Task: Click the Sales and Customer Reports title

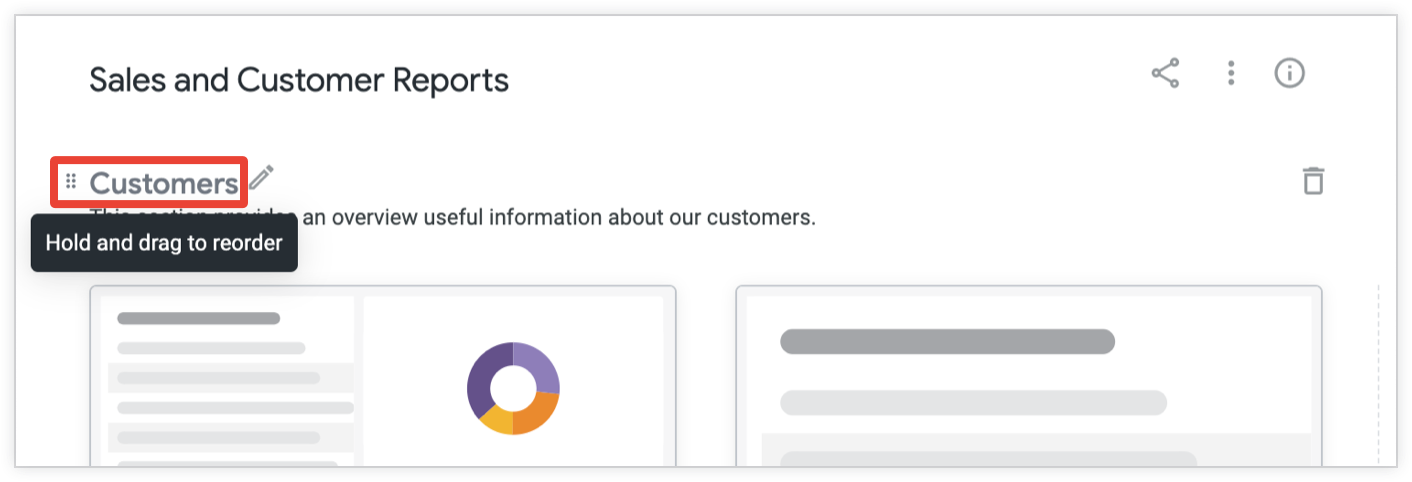Action: 299,79
